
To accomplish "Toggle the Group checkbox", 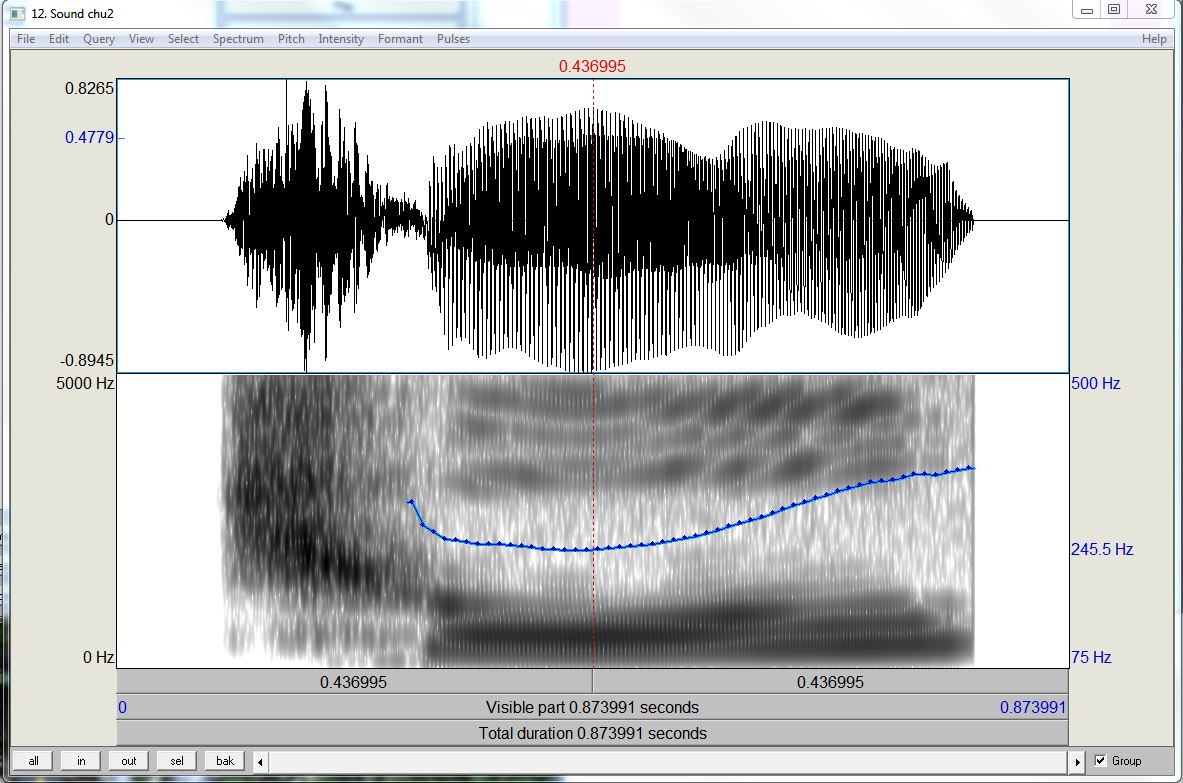I will pyautogui.click(x=1100, y=760).
